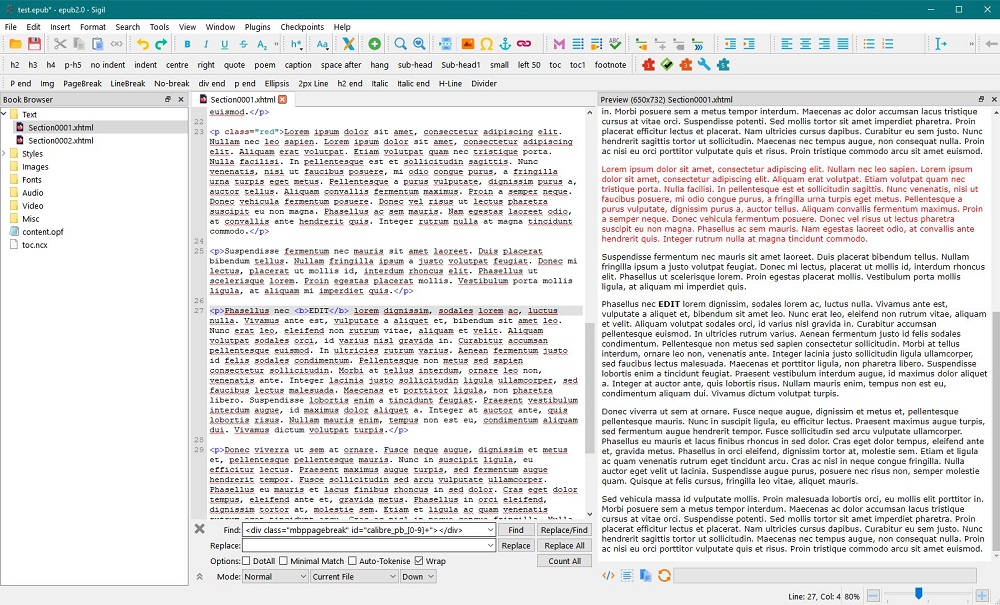Click the Open folder toolbar icon
This screenshot has width=1000, height=605.
(x=15, y=44)
